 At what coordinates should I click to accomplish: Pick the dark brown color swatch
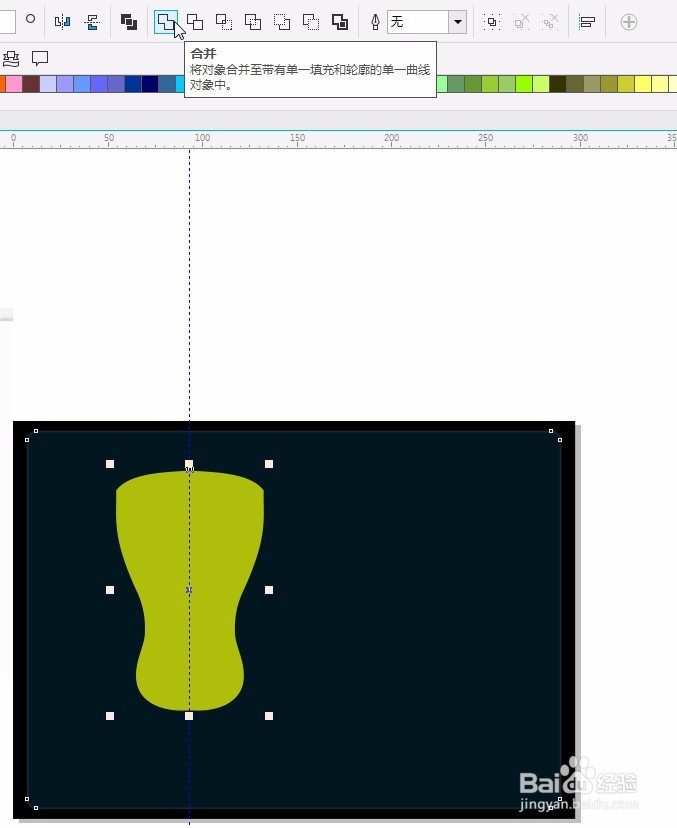point(31,84)
